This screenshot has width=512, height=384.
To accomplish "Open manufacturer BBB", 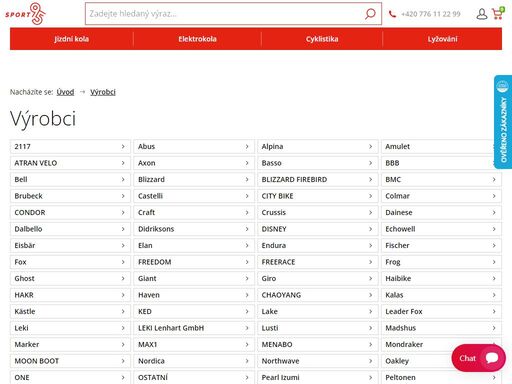I will pyautogui.click(x=441, y=163).
